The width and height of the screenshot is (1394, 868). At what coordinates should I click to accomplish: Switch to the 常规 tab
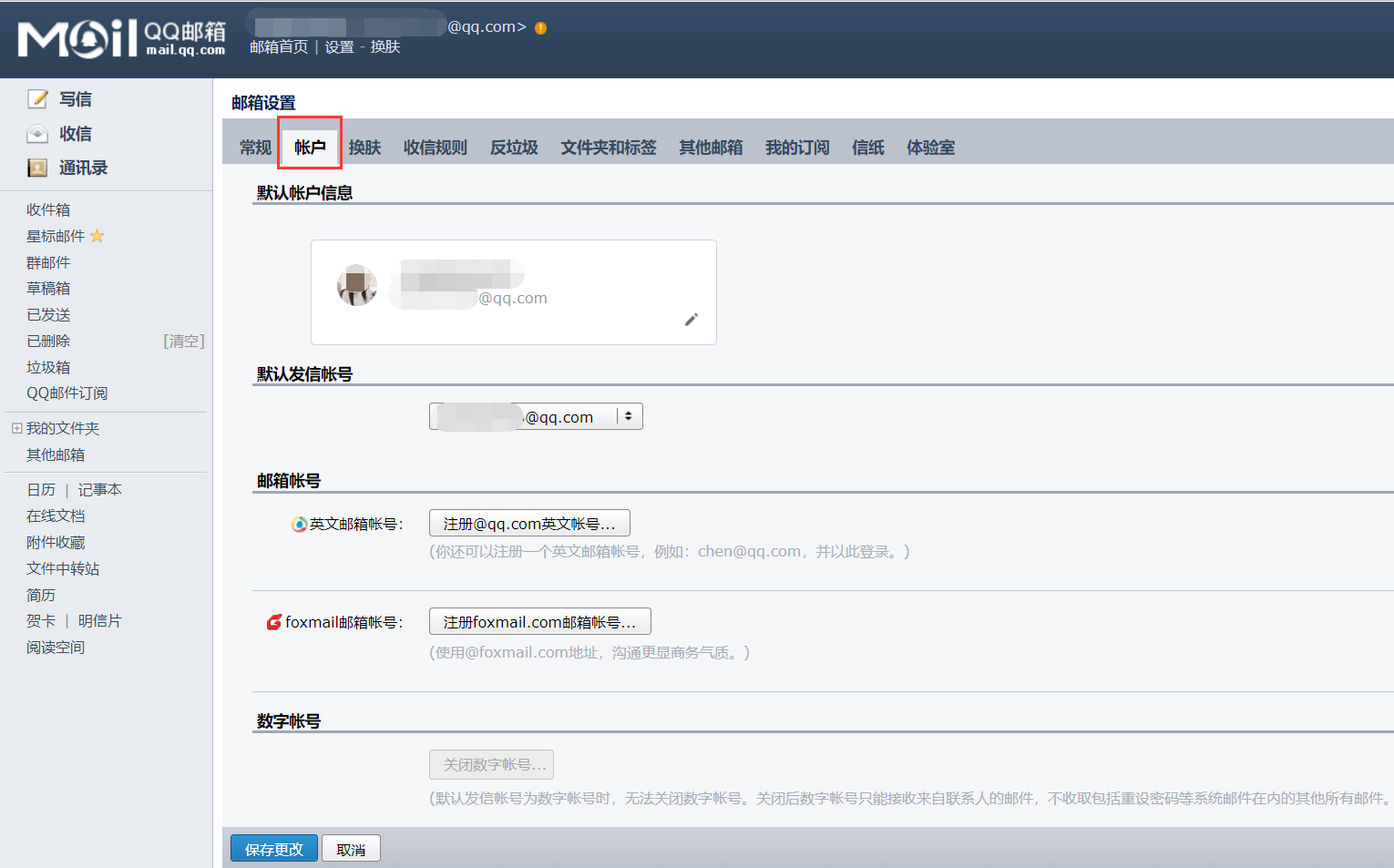coord(255,147)
